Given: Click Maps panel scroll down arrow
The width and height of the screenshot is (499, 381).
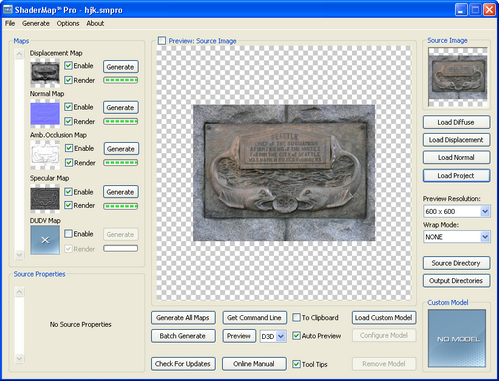Looking at the screenshot, I should point(19,255).
